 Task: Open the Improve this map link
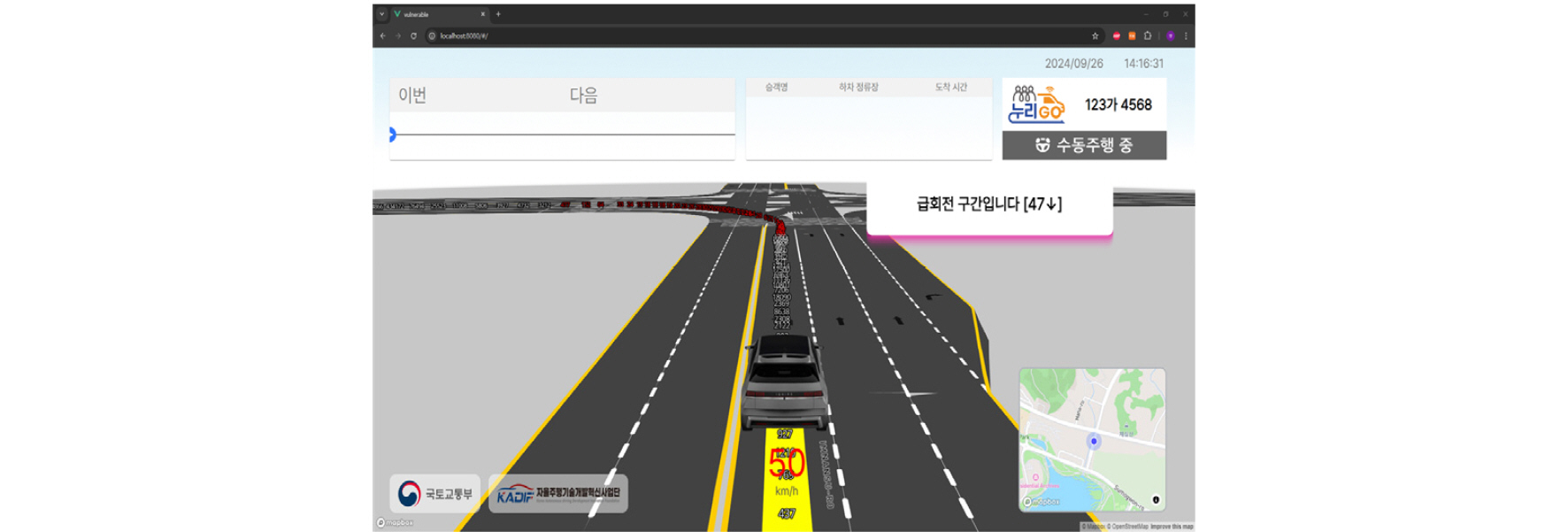(x=1172, y=527)
